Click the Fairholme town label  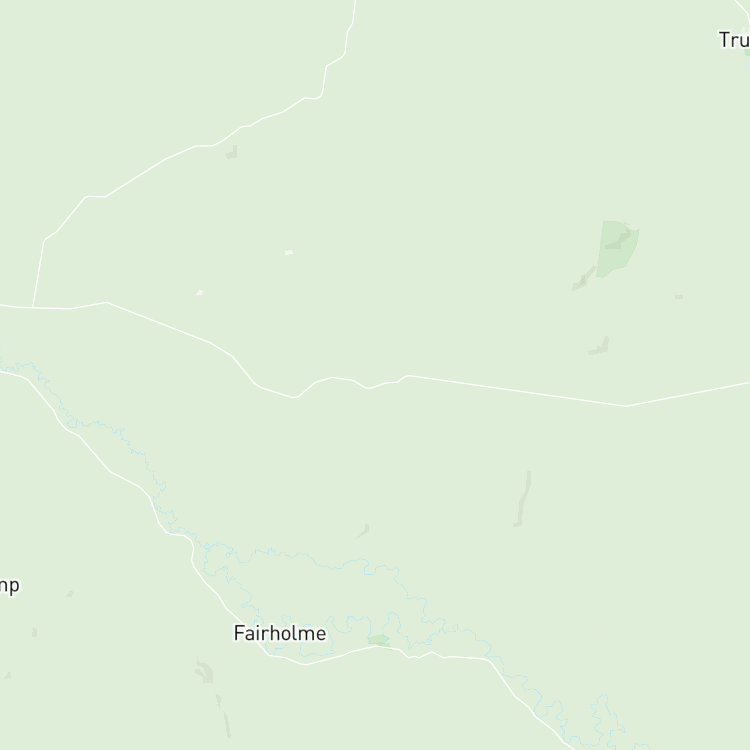click(280, 633)
